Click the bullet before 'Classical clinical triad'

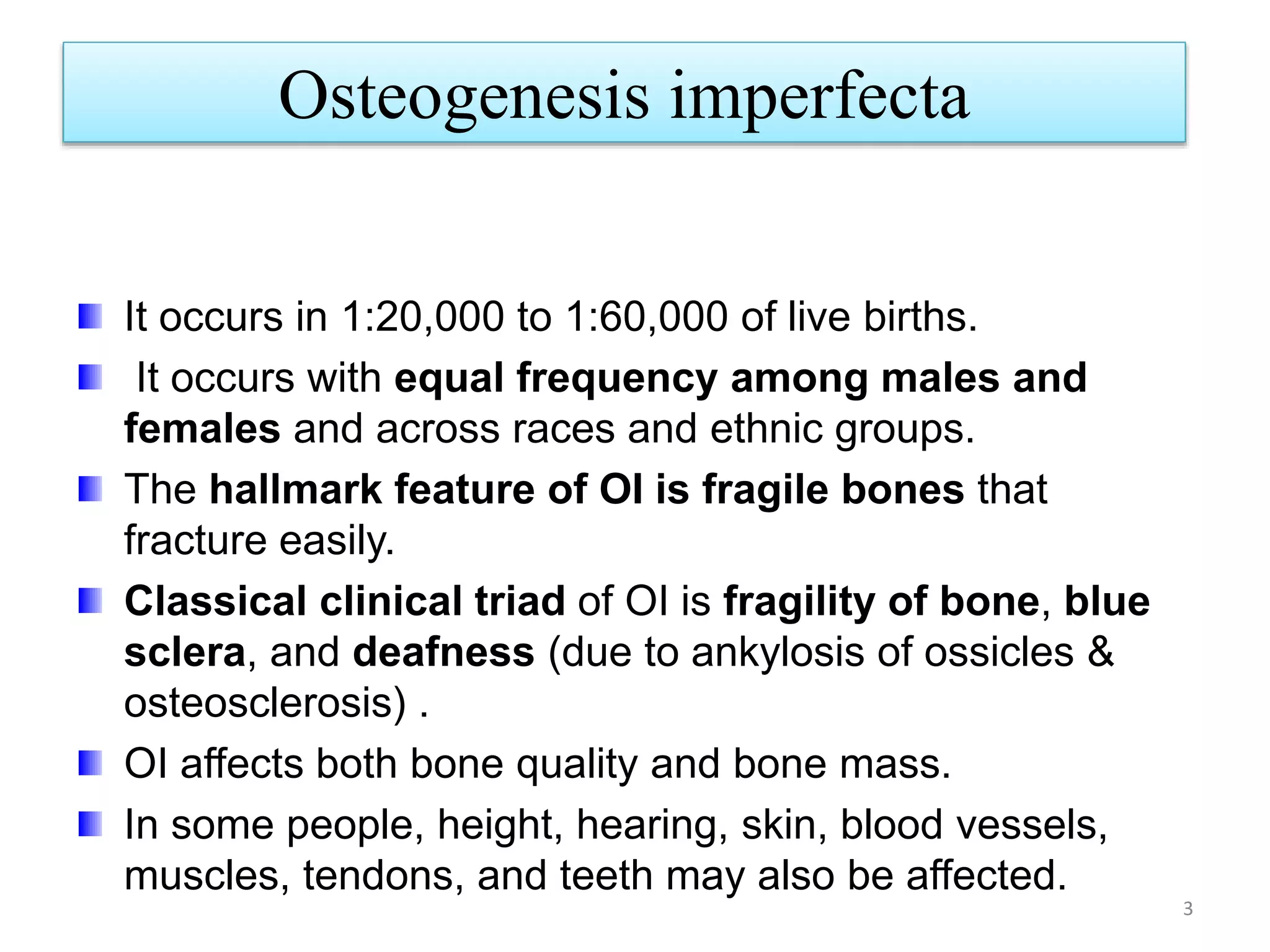90,601
